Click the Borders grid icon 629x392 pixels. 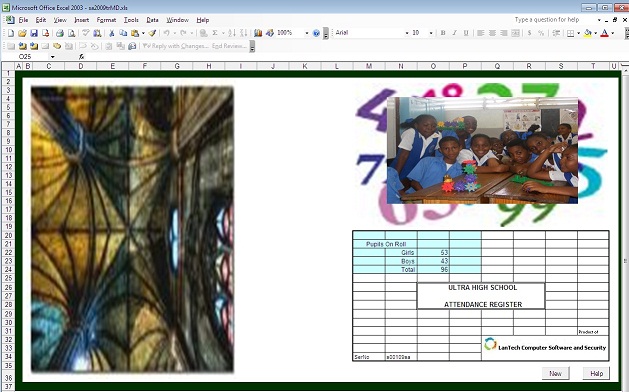570,33
